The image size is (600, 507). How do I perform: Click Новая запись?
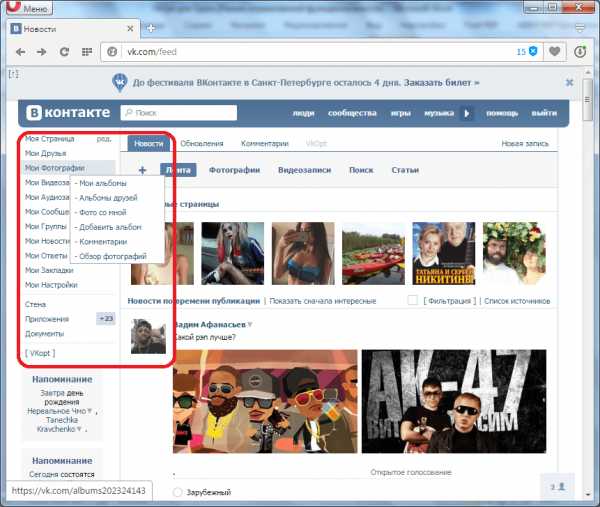pyautogui.click(x=525, y=143)
